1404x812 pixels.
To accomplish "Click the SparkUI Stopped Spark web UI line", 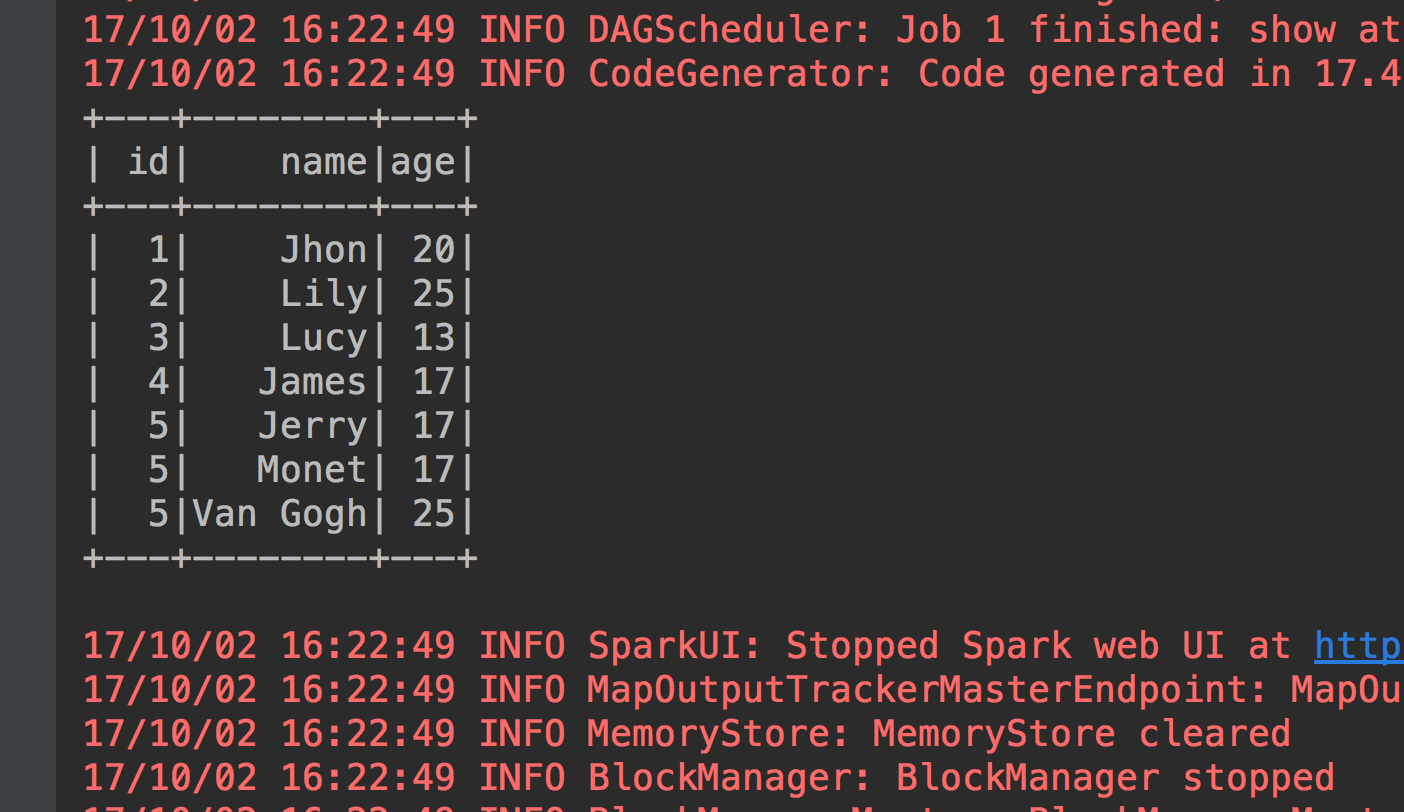I will click(743, 646).
